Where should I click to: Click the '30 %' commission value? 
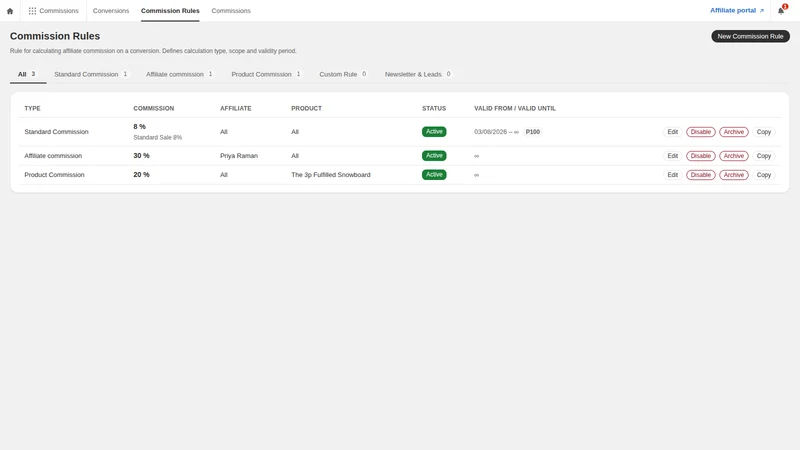(x=141, y=156)
